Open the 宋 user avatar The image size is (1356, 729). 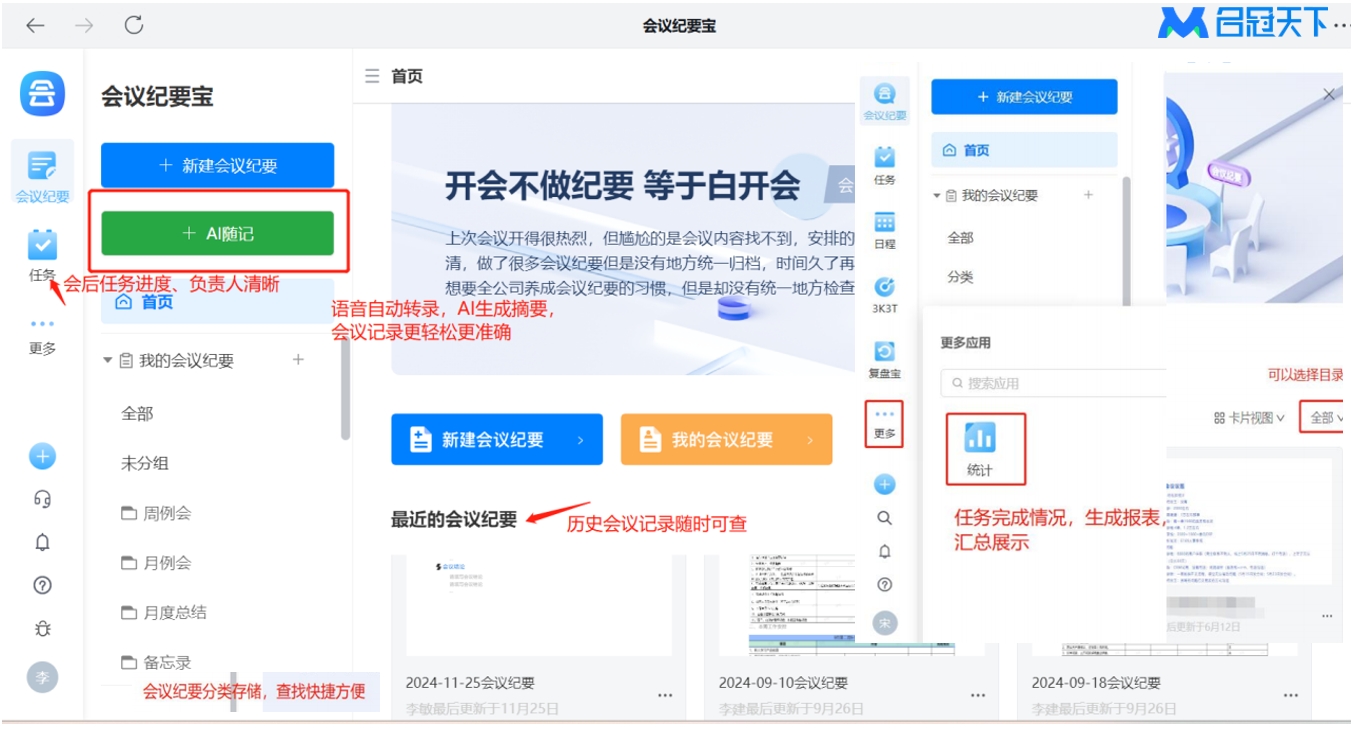point(884,623)
